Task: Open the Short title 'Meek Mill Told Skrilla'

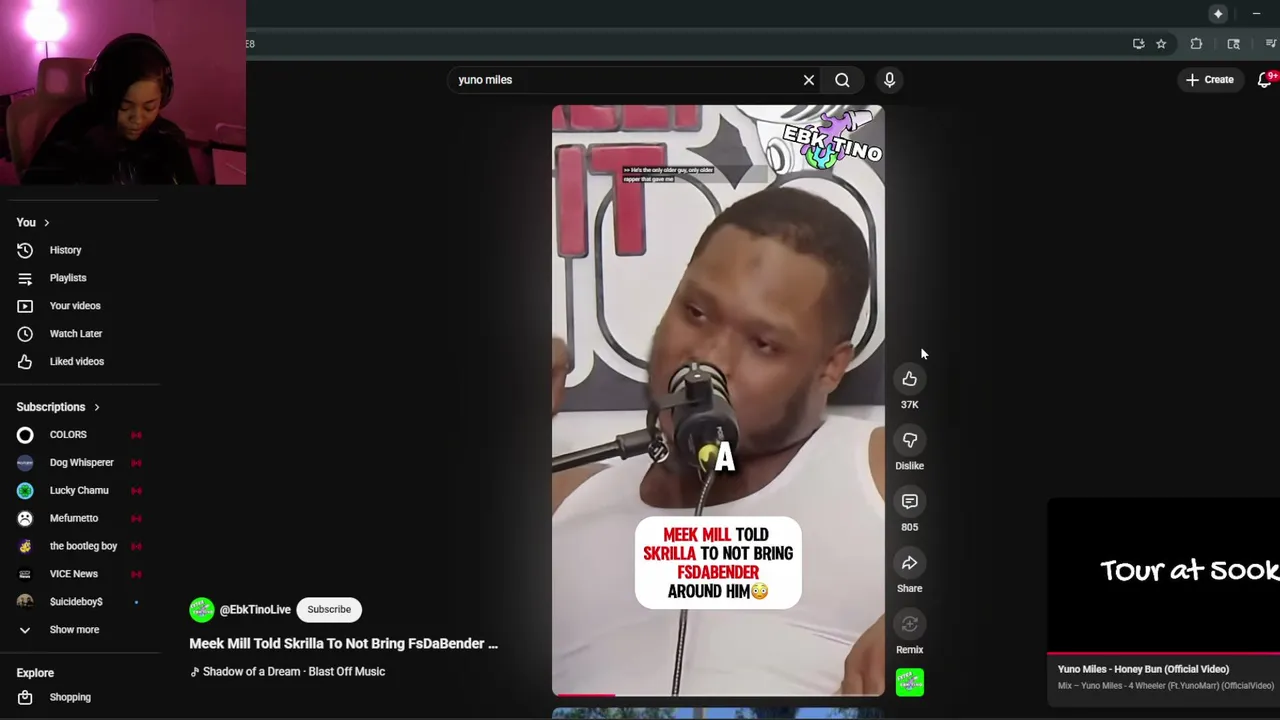Action: 343,644
